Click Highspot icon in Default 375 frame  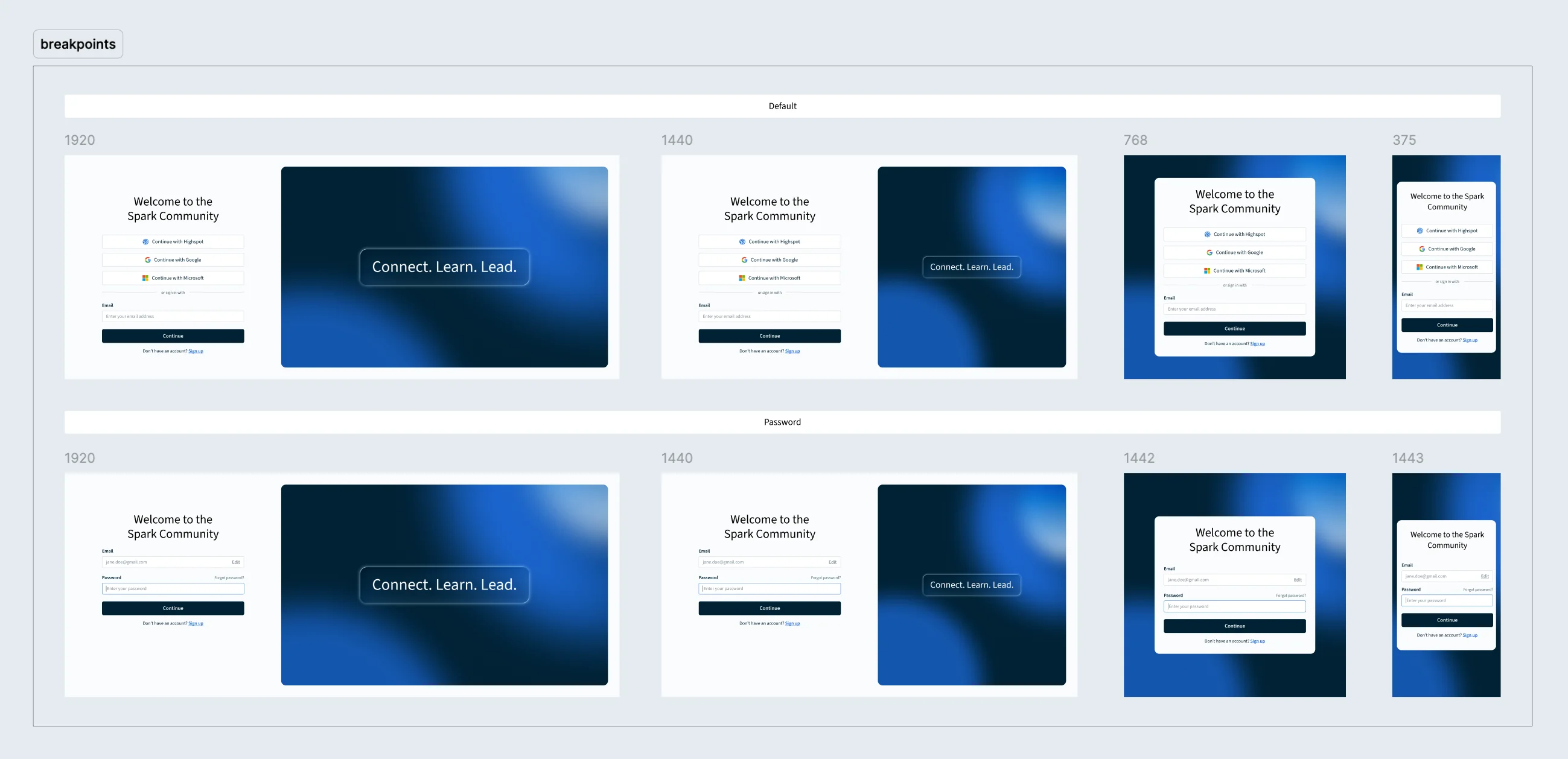[1420, 230]
